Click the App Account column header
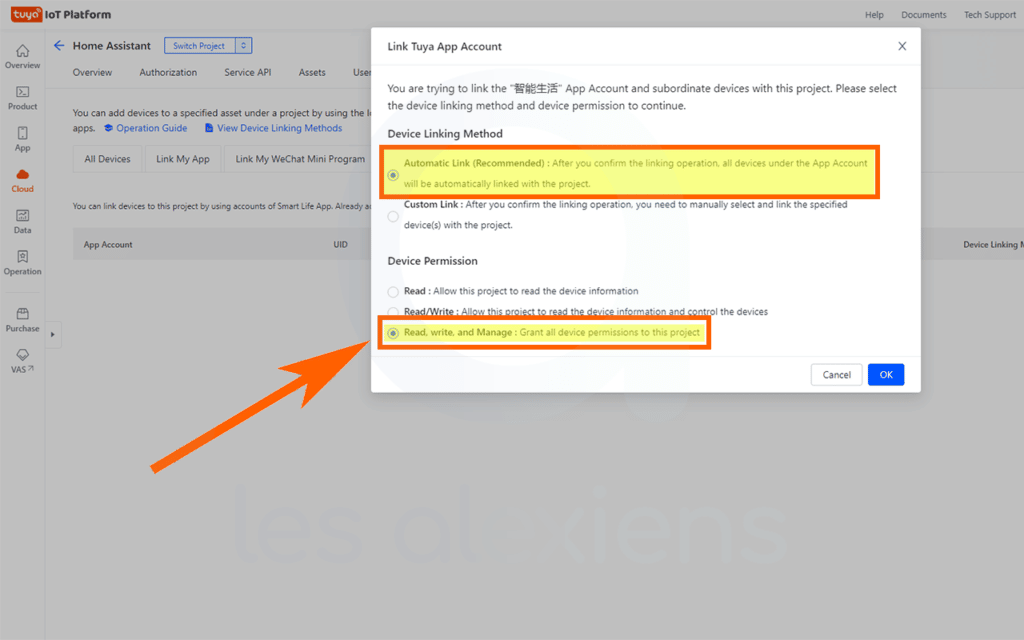1024x640 pixels. [x=108, y=244]
